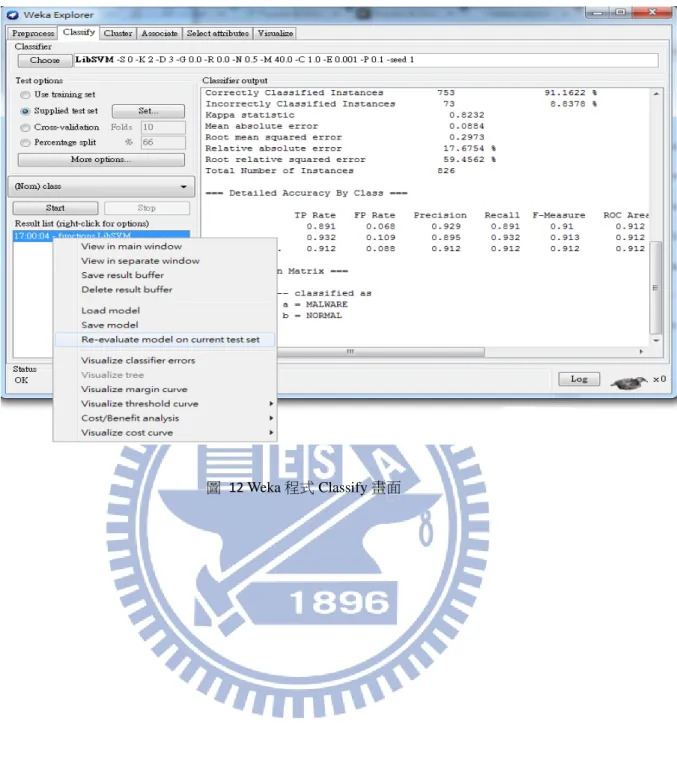
Task: Switch to the Classify tab
Action: click(79, 32)
